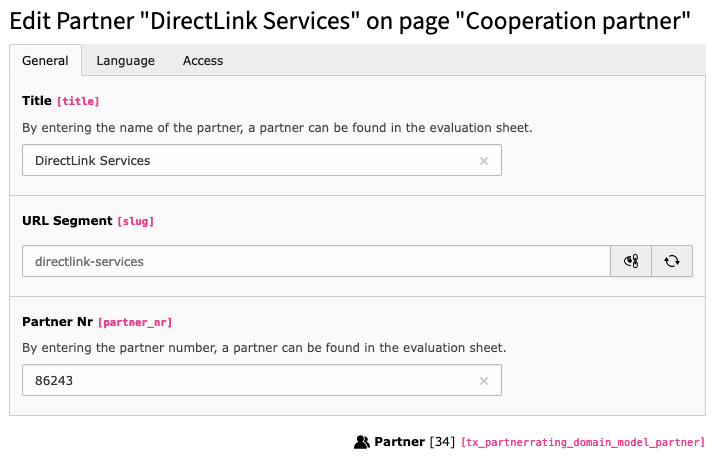Click the Partner Nr label

pyautogui.click(x=58, y=322)
